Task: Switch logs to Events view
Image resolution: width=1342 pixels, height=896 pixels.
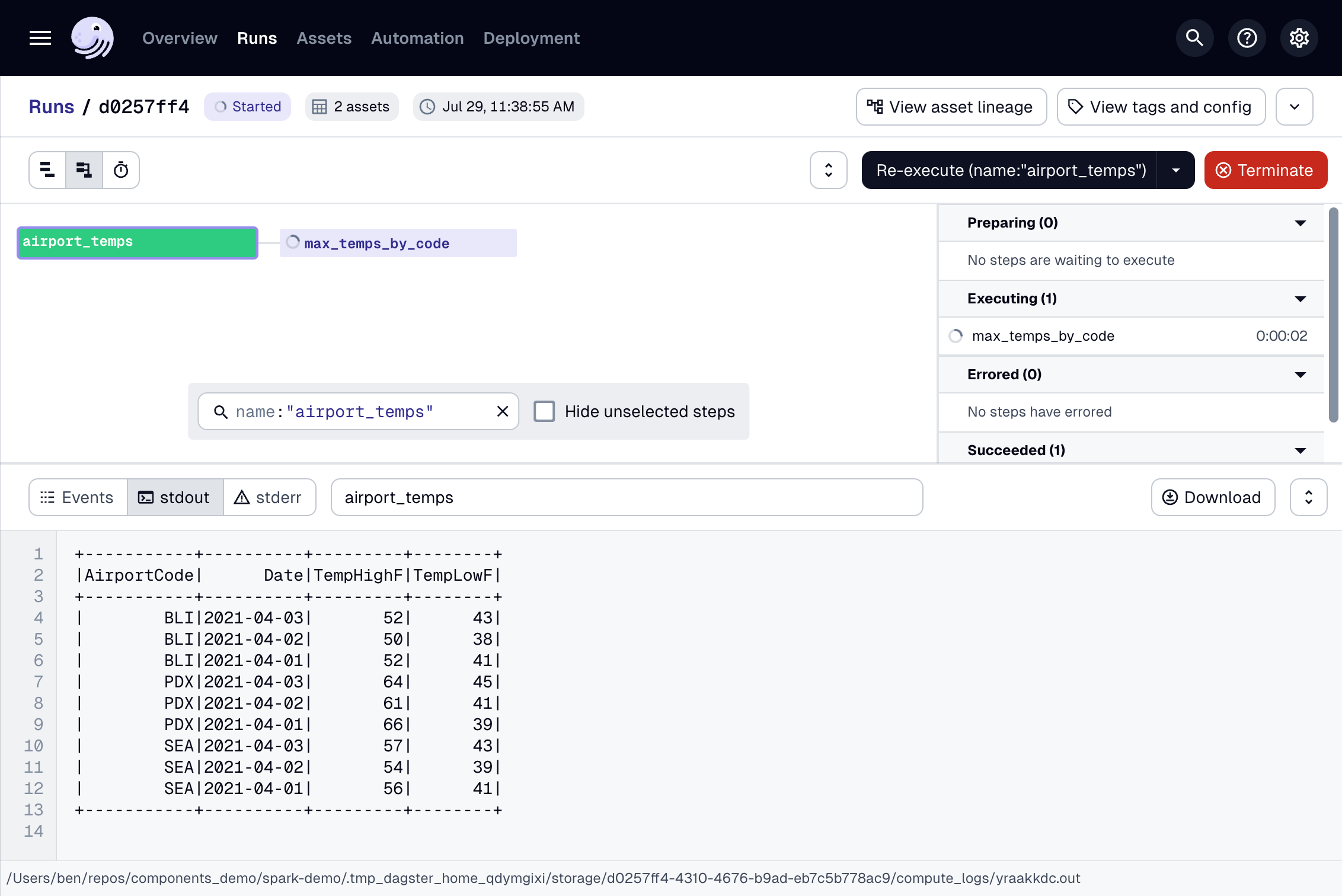Action: click(x=78, y=497)
